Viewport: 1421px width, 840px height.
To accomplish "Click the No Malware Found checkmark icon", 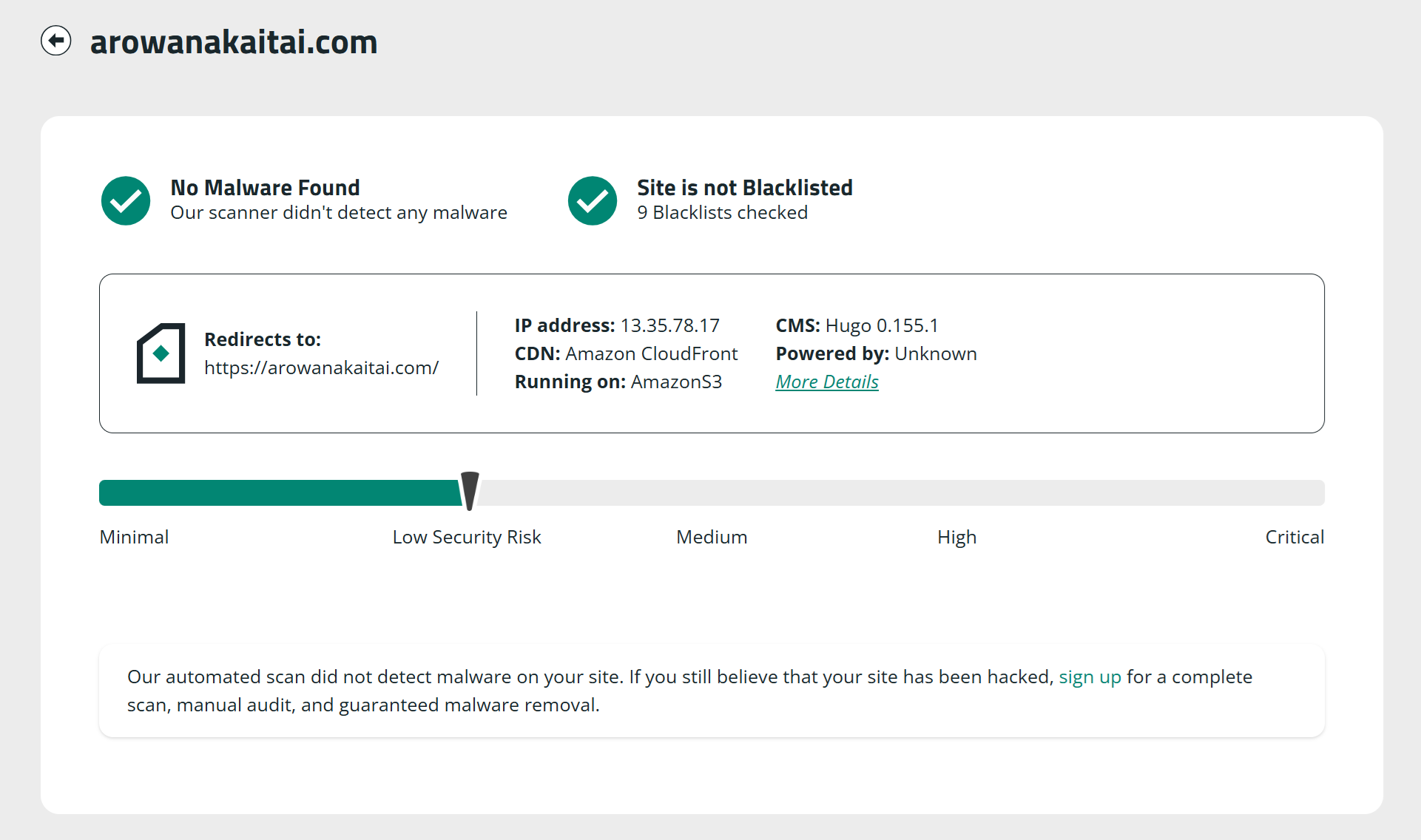I will coord(126,200).
